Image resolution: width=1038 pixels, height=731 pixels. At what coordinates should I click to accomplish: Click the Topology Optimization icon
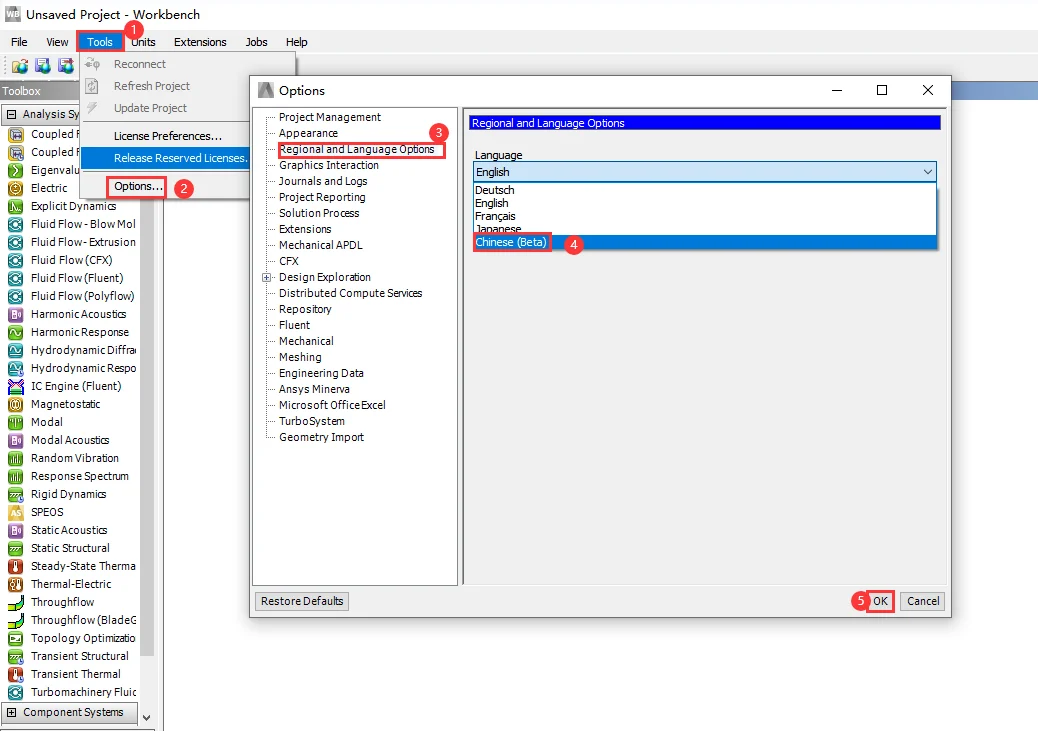15,638
